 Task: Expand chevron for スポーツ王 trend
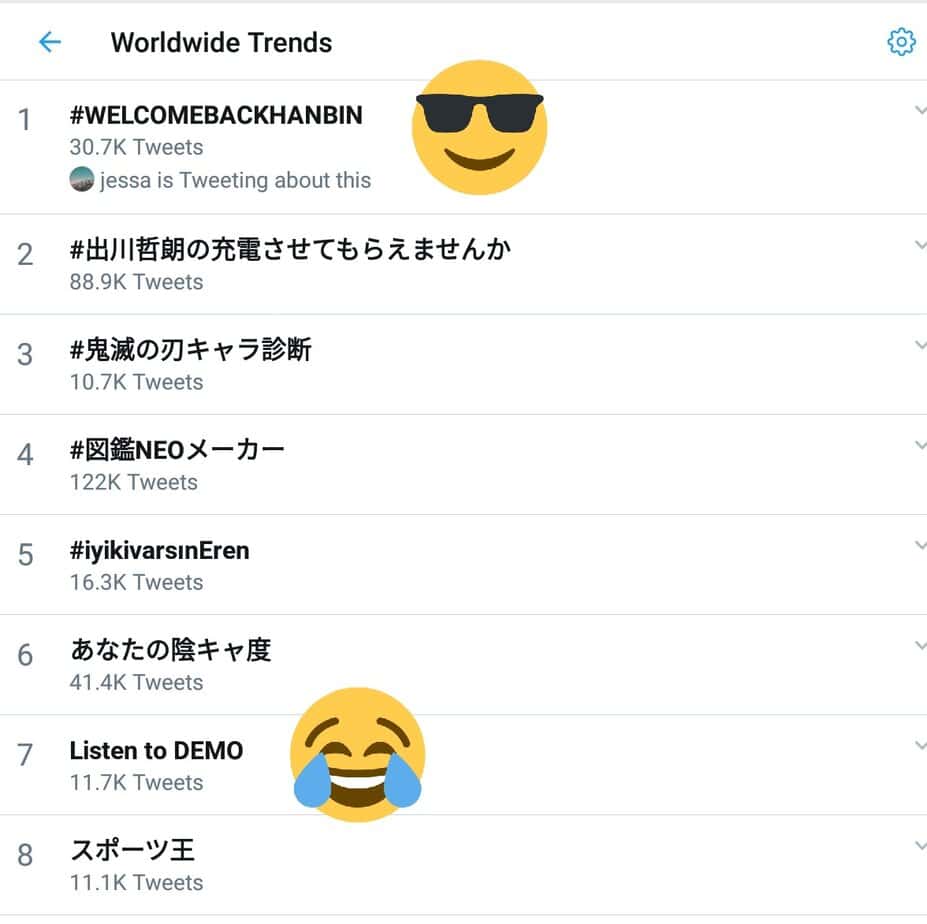tap(920, 846)
